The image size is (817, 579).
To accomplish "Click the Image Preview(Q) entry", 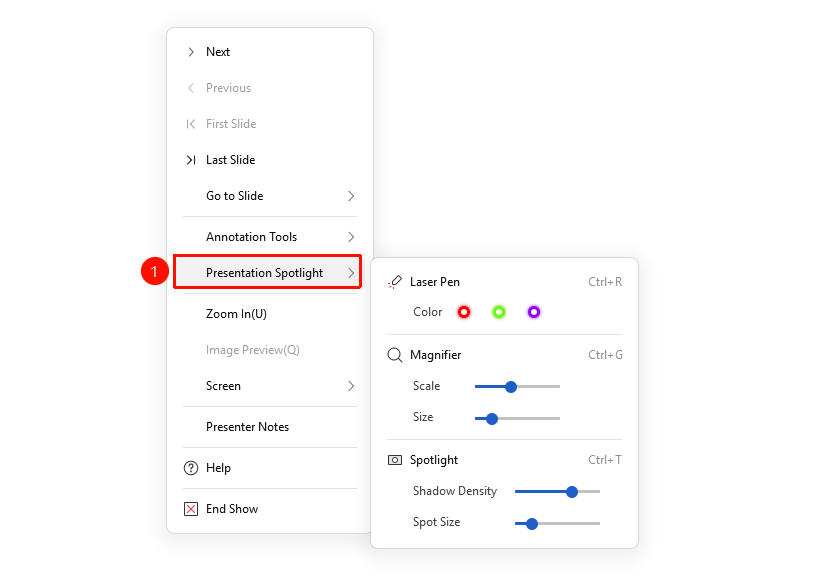I will [x=270, y=350].
